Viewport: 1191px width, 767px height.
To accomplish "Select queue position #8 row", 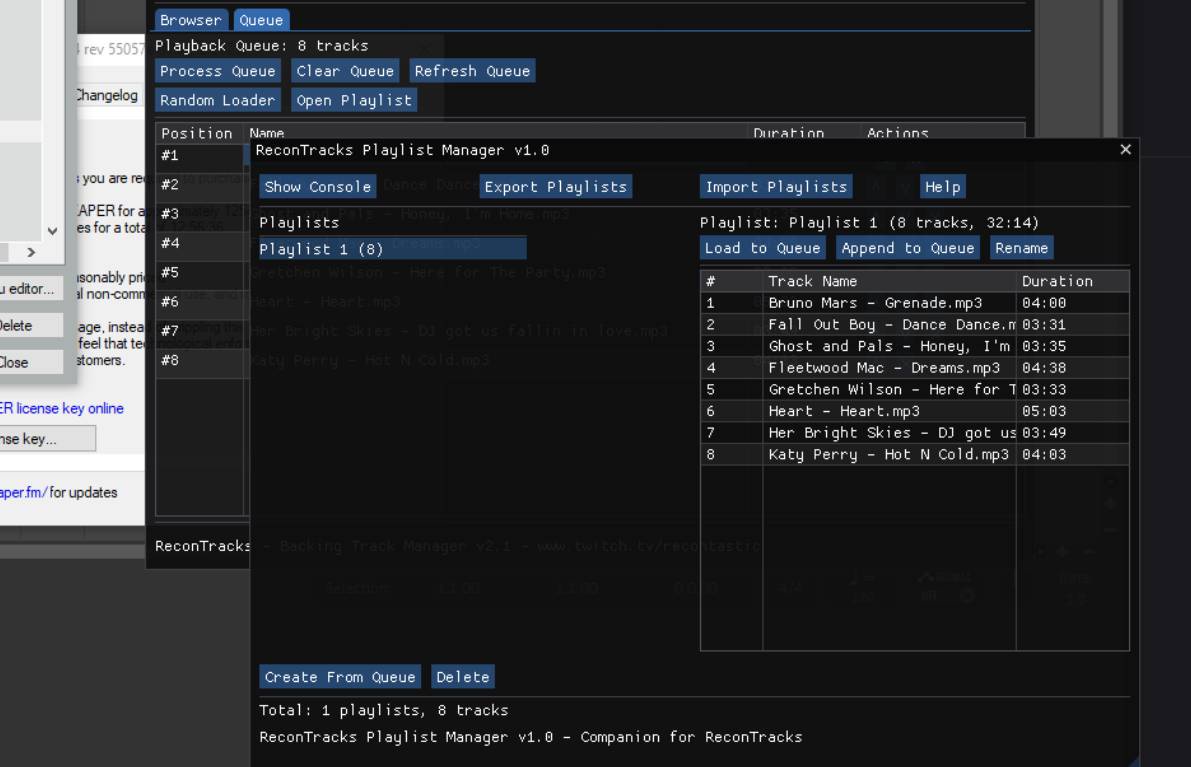I will pos(199,360).
